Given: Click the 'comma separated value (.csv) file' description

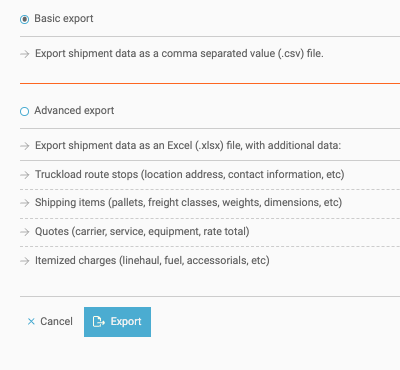Looking at the screenshot, I should (179, 54).
